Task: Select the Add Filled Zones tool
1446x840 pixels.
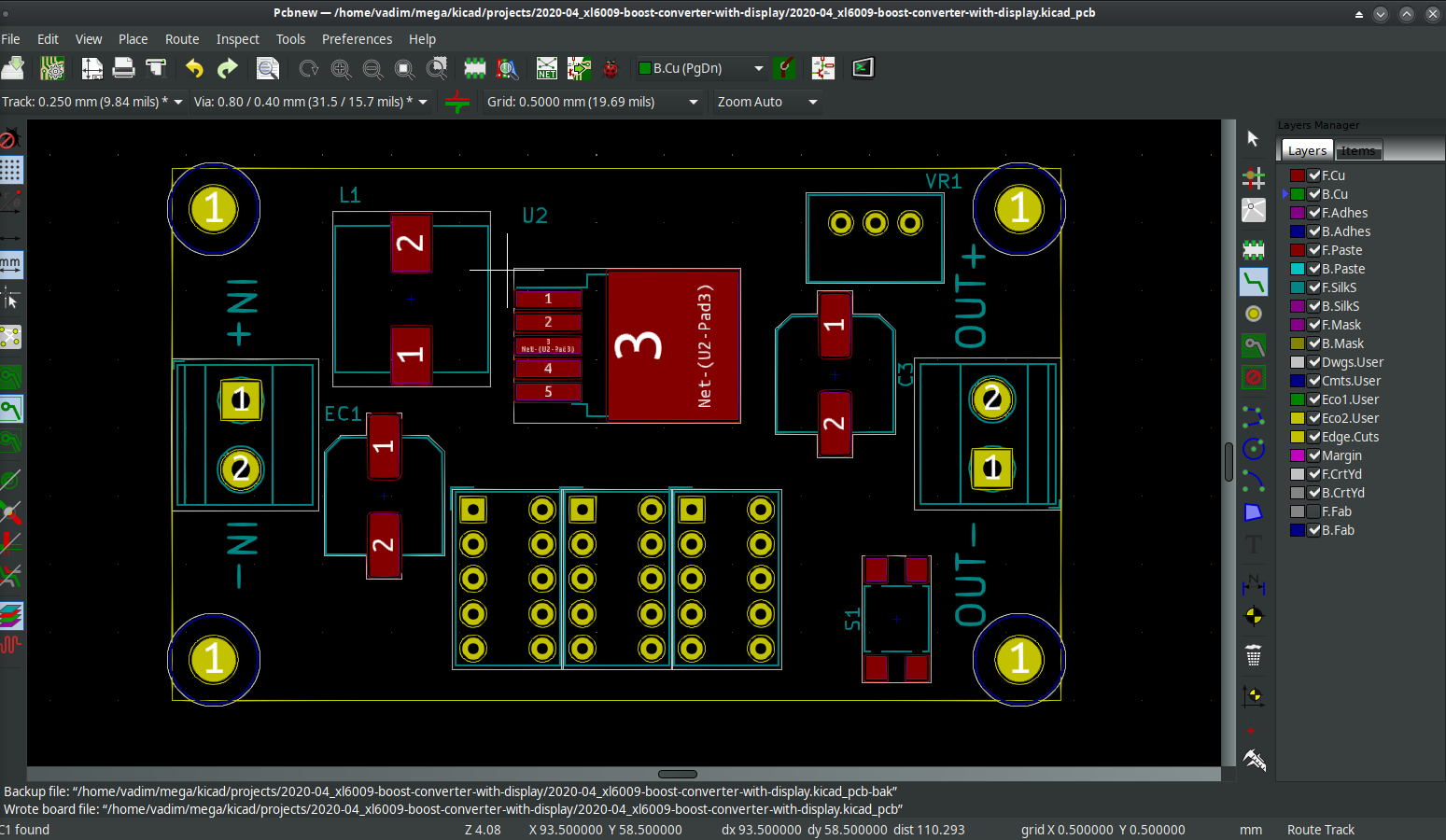Action: (1254, 511)
